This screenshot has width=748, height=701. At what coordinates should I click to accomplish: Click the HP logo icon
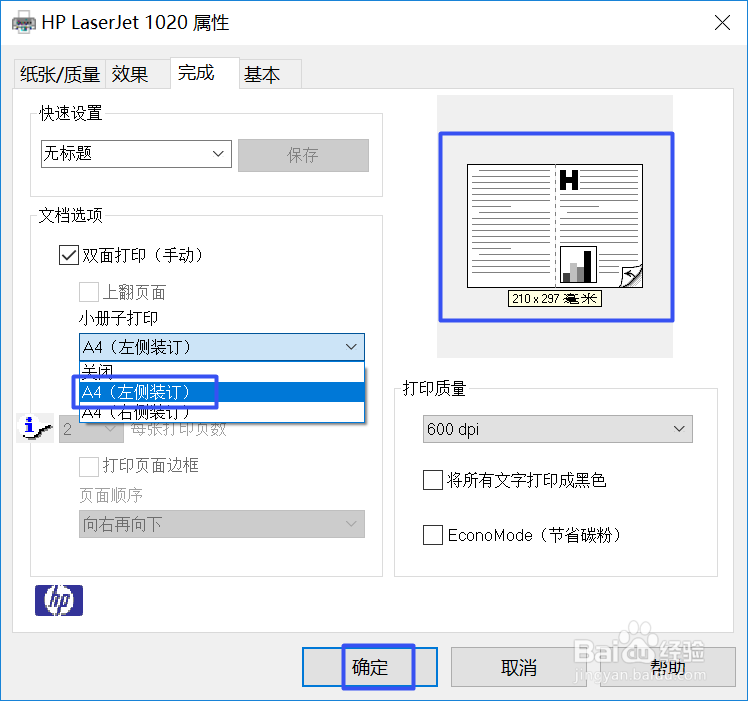point(59,600)
